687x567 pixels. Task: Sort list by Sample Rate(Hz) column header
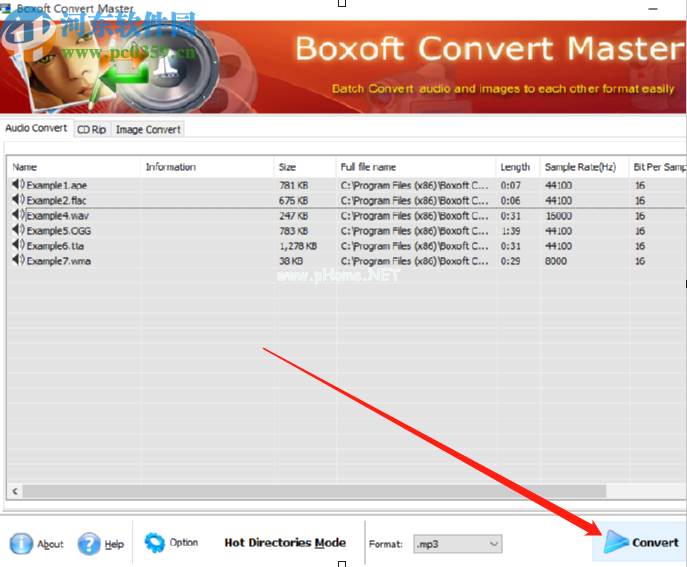pos(580,167)
